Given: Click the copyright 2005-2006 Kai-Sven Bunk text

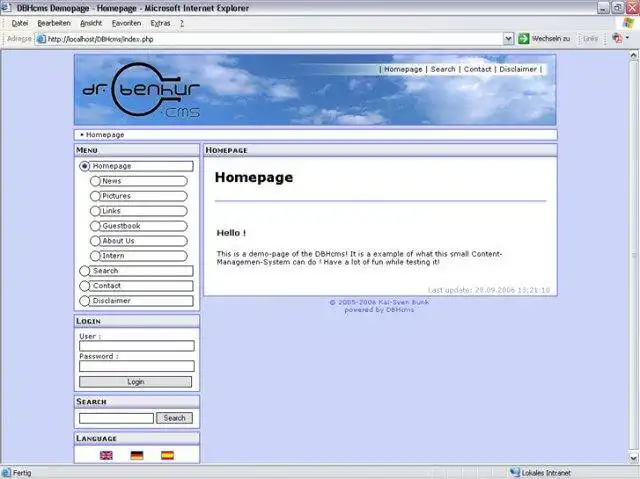Looking at the screenshot, I should coord(379,302).
